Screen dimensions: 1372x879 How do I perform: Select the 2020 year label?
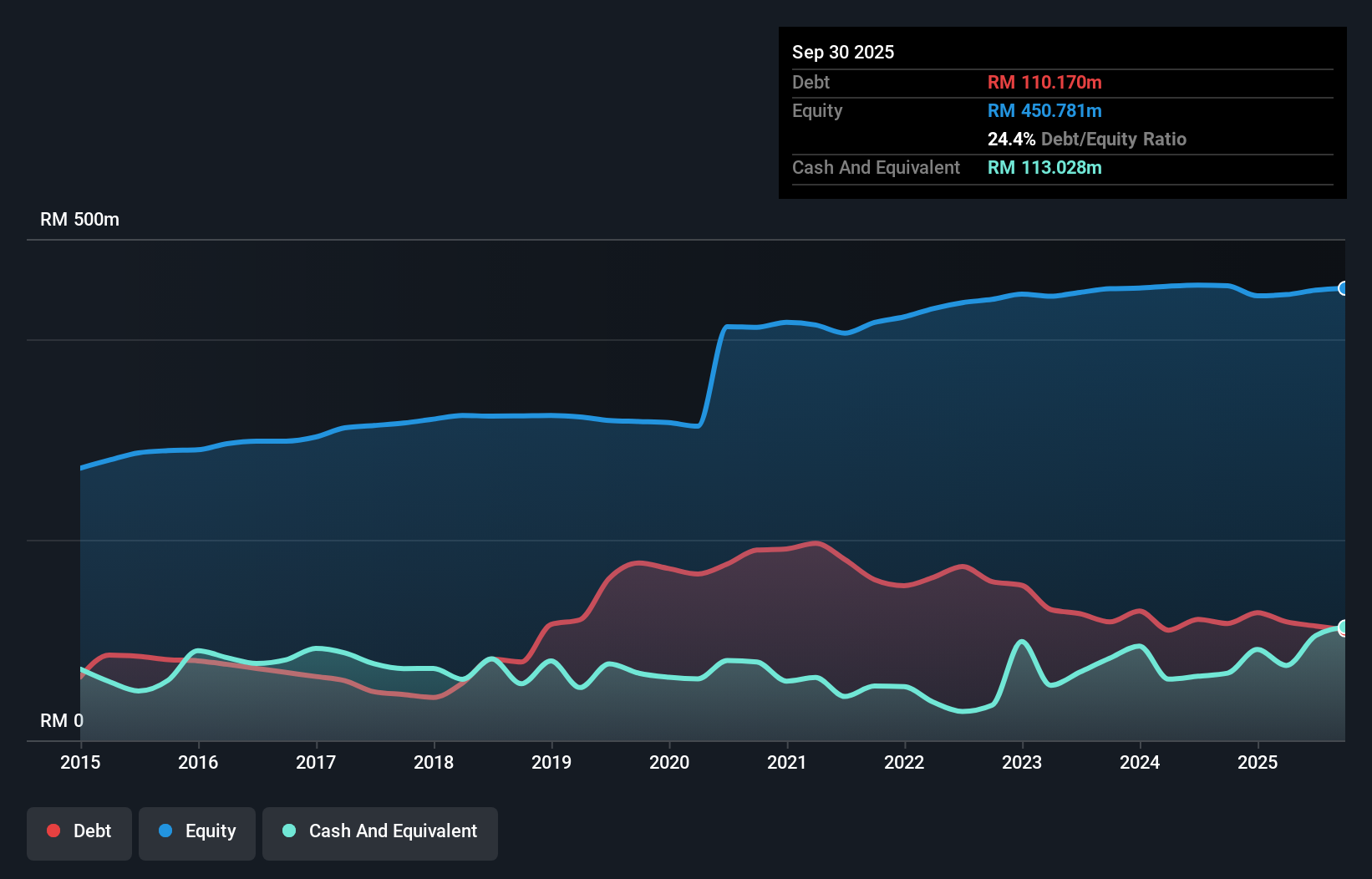669,763
